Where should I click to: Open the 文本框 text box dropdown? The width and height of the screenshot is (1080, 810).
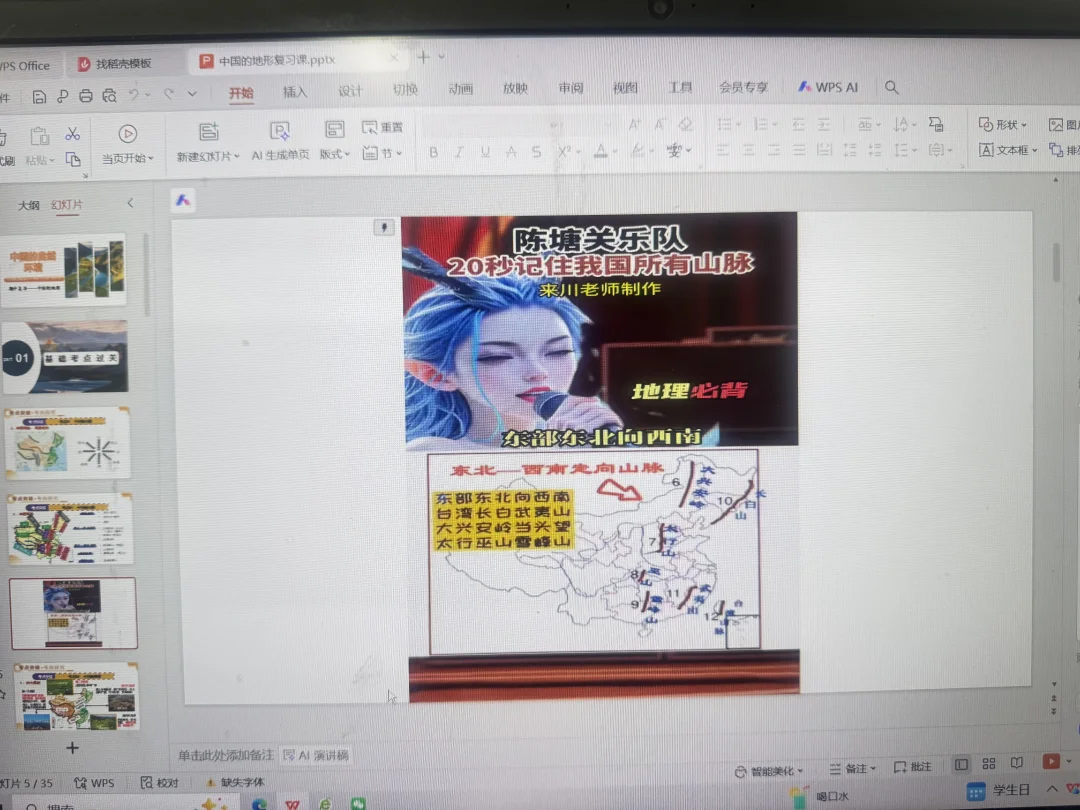(1035, 149)
